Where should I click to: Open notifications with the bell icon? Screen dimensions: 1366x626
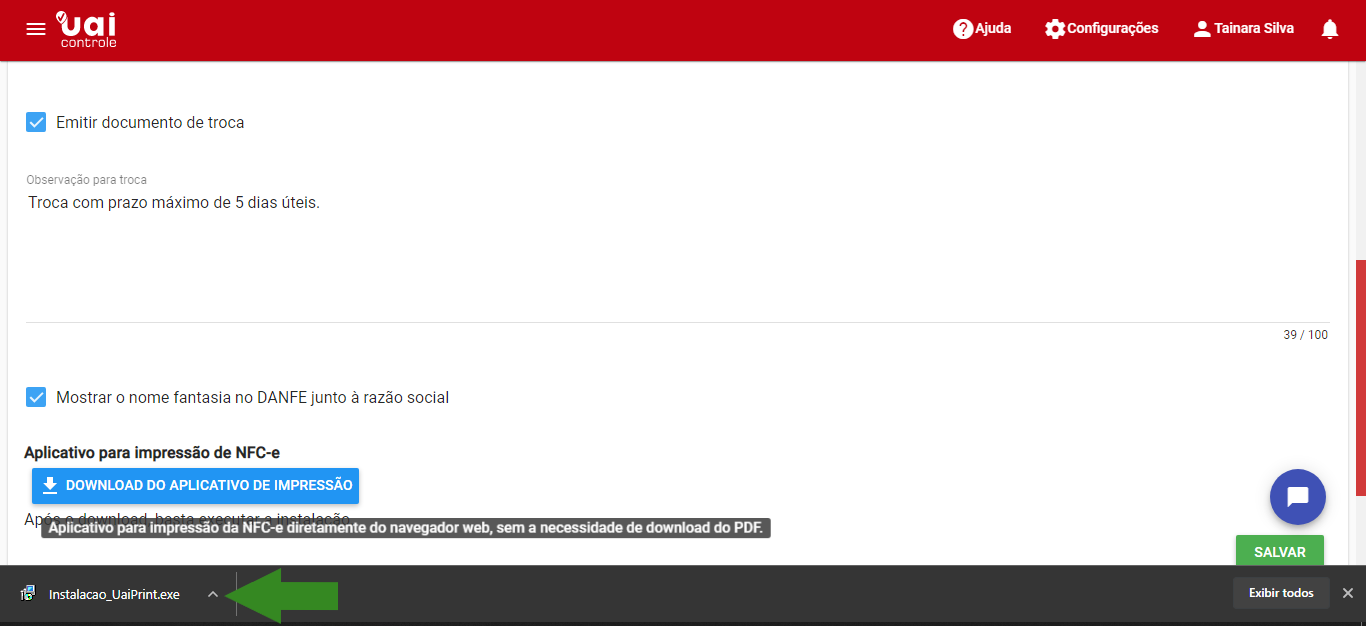coord(1329,29)
